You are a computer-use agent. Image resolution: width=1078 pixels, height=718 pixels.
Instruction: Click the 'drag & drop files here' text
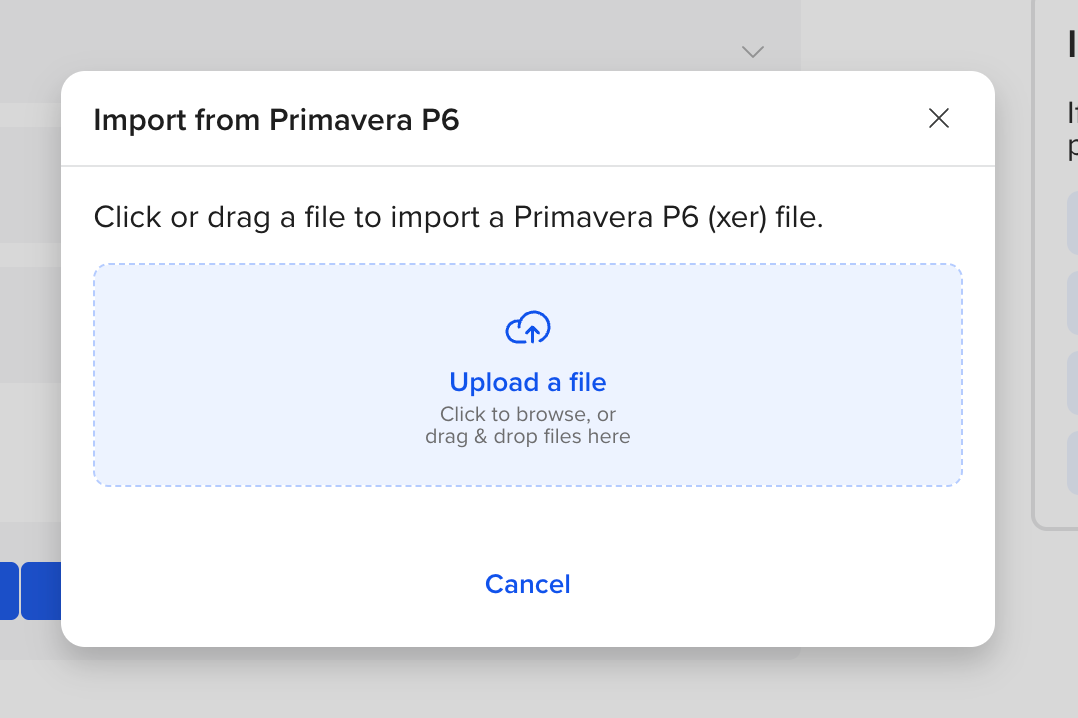click(528, 436)
